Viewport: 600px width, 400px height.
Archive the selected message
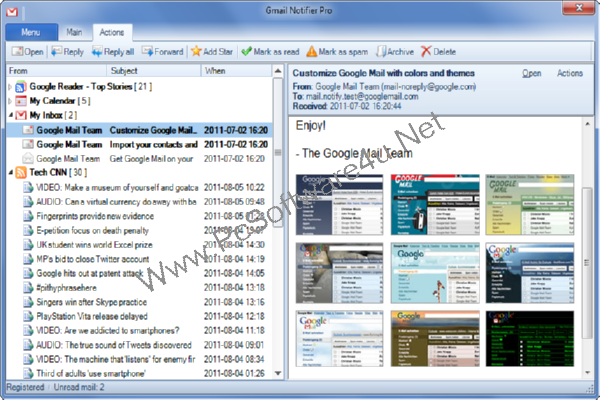[x=395, y=52]
